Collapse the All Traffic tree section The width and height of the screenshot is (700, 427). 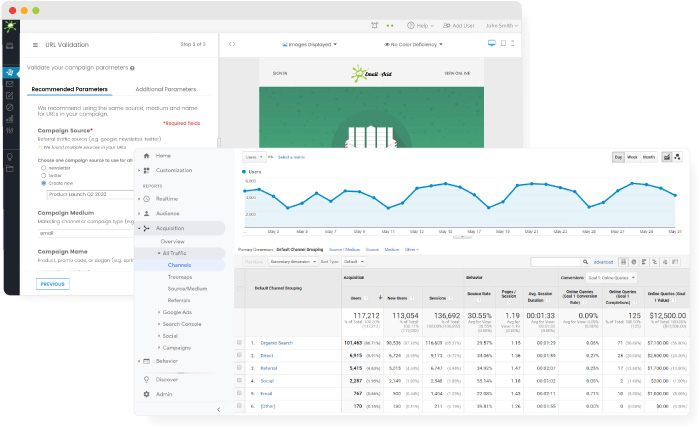click(x=159, y=253)
